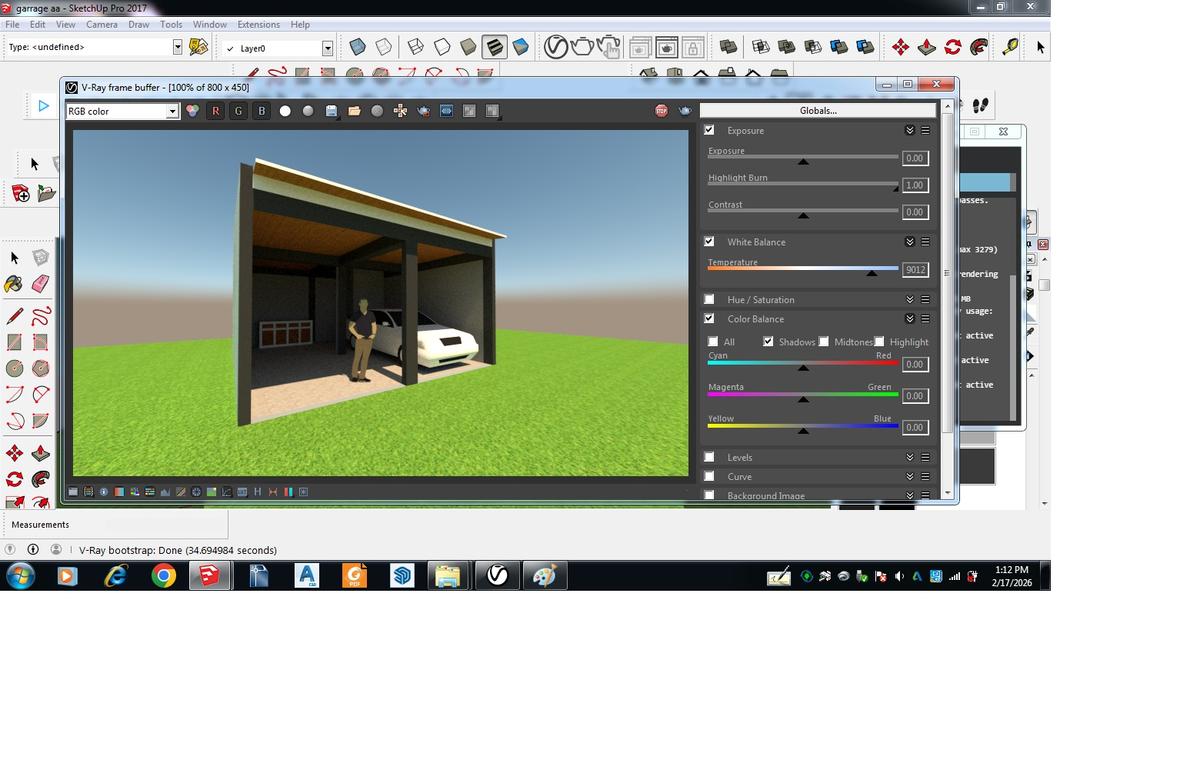Check the Midtones option in Color Balance
The height and width of the screenshot is (780, 1200).
pyautogui.click(x=824, y=342)
